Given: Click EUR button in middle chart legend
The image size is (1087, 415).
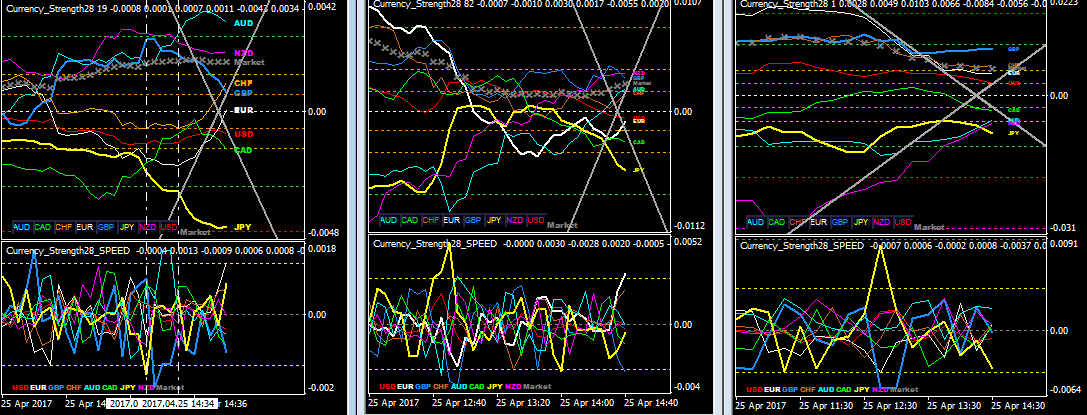Looking at the screenshot, I should coord(452,220).
